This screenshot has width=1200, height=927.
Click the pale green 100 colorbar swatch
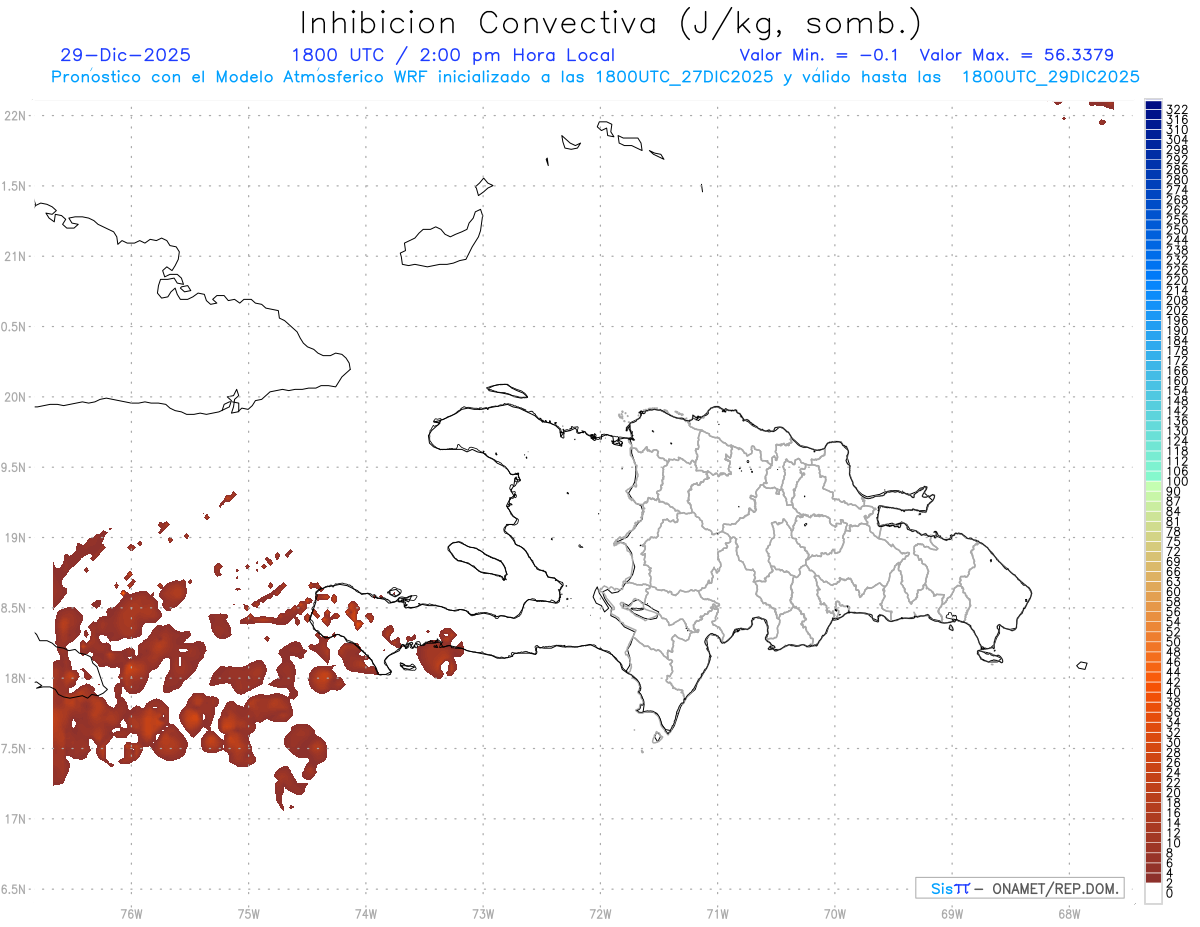[1153, 486]
